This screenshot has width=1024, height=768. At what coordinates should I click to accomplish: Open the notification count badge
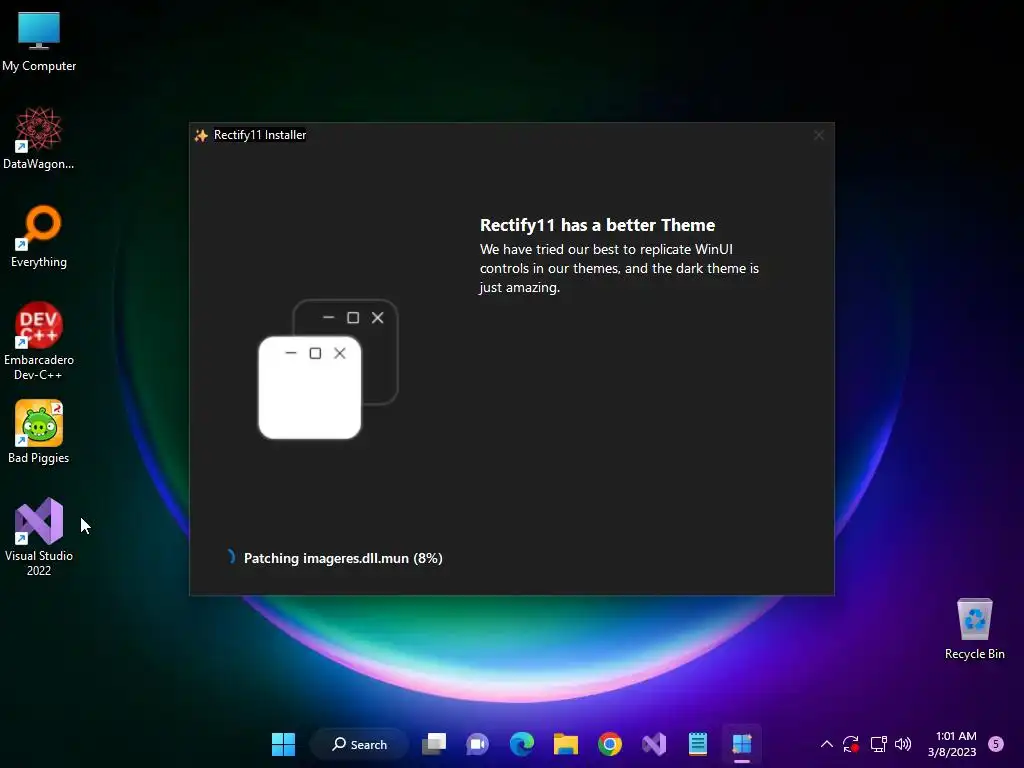click(x=996, y=744)
